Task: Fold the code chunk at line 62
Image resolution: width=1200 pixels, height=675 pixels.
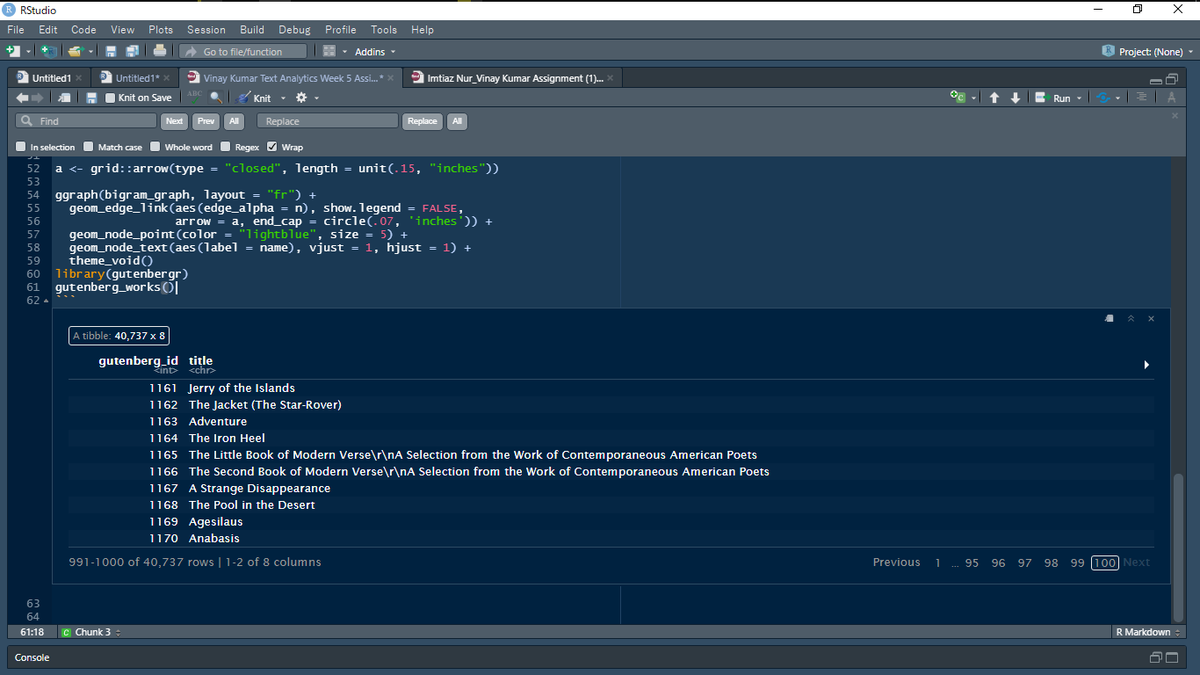Action: coord(46,301)
